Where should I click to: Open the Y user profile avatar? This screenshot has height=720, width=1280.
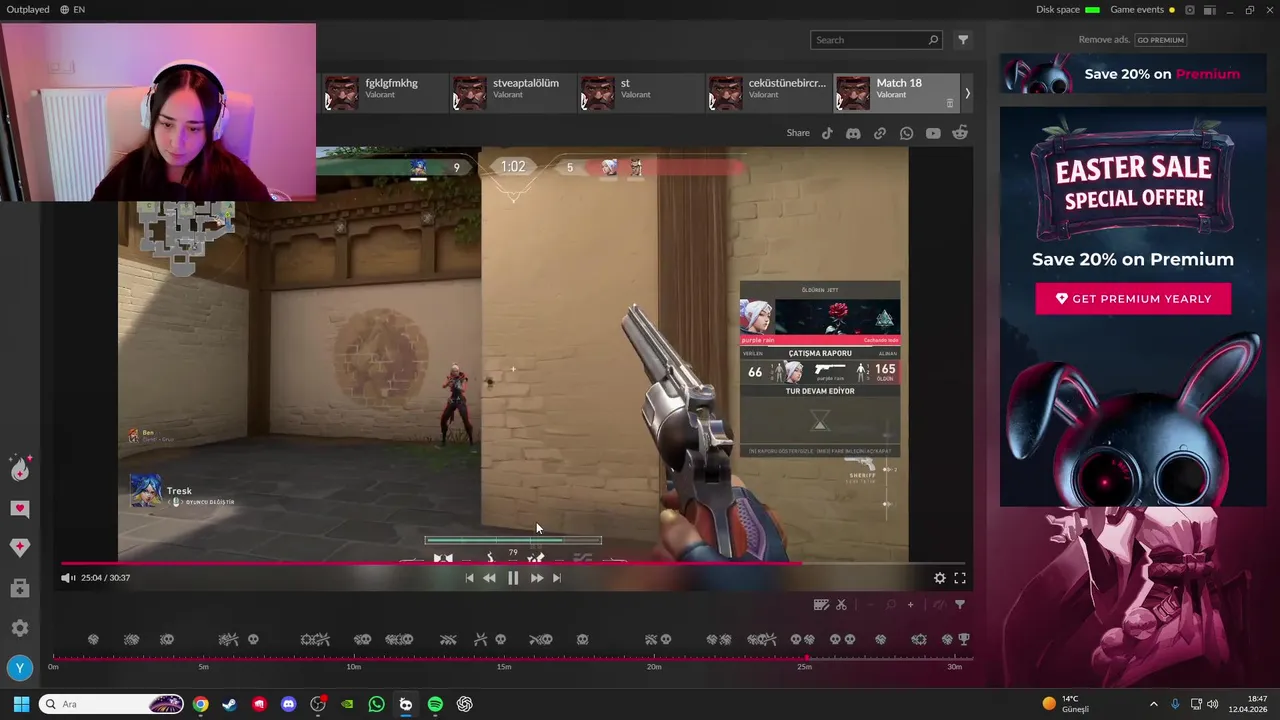19,668
